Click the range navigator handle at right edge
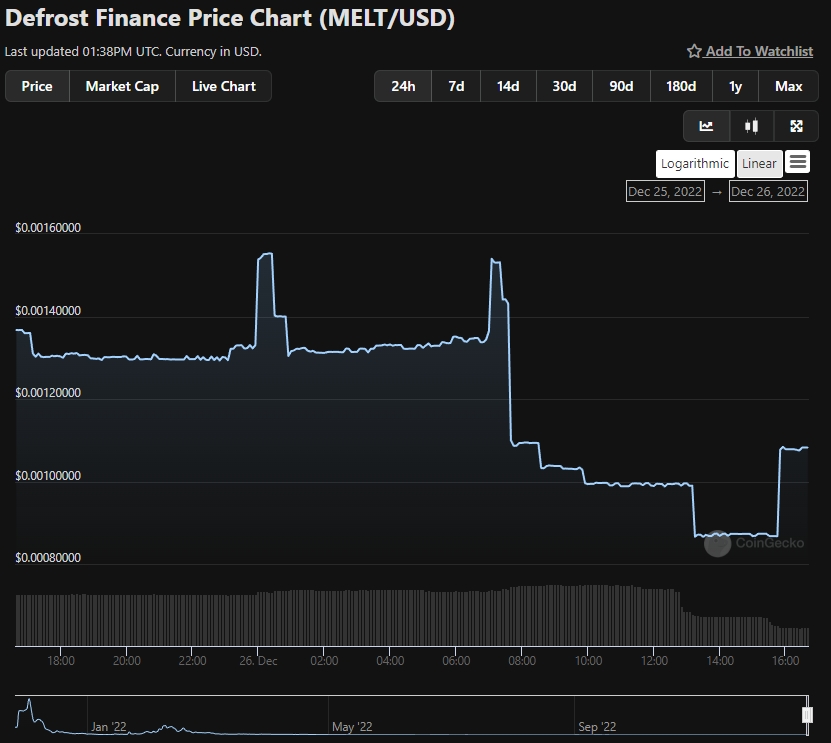Viewport: 831px width, 743px height. [807, 715]
